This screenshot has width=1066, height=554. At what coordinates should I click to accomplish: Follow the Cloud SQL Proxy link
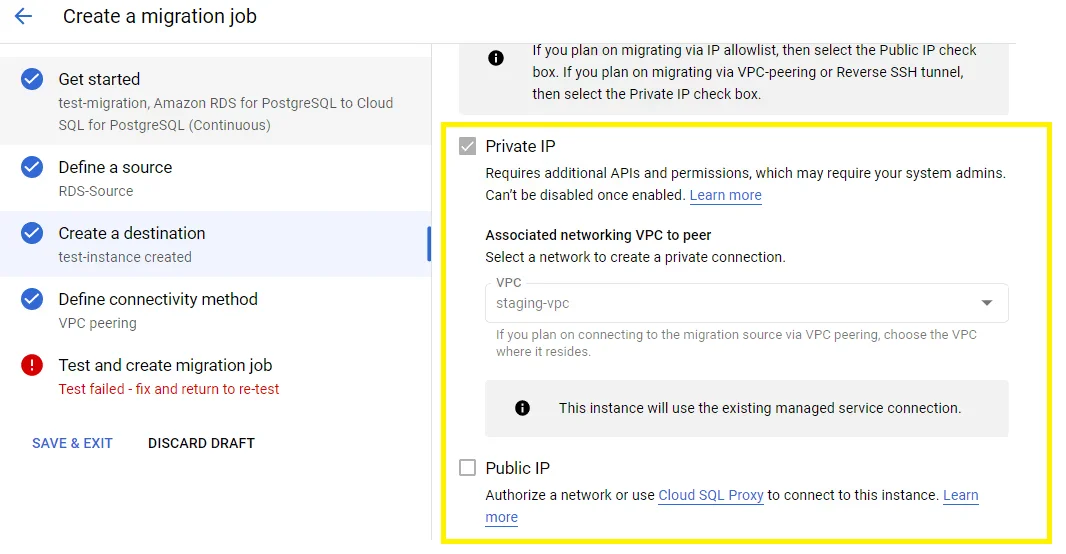[710, 495]
